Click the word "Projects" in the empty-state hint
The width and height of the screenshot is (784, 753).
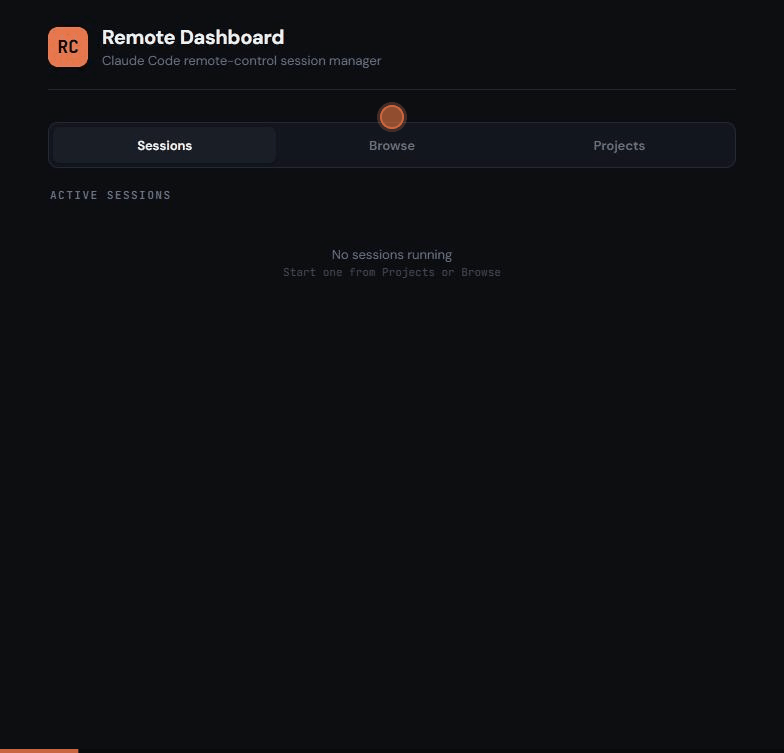coord(408,272)
